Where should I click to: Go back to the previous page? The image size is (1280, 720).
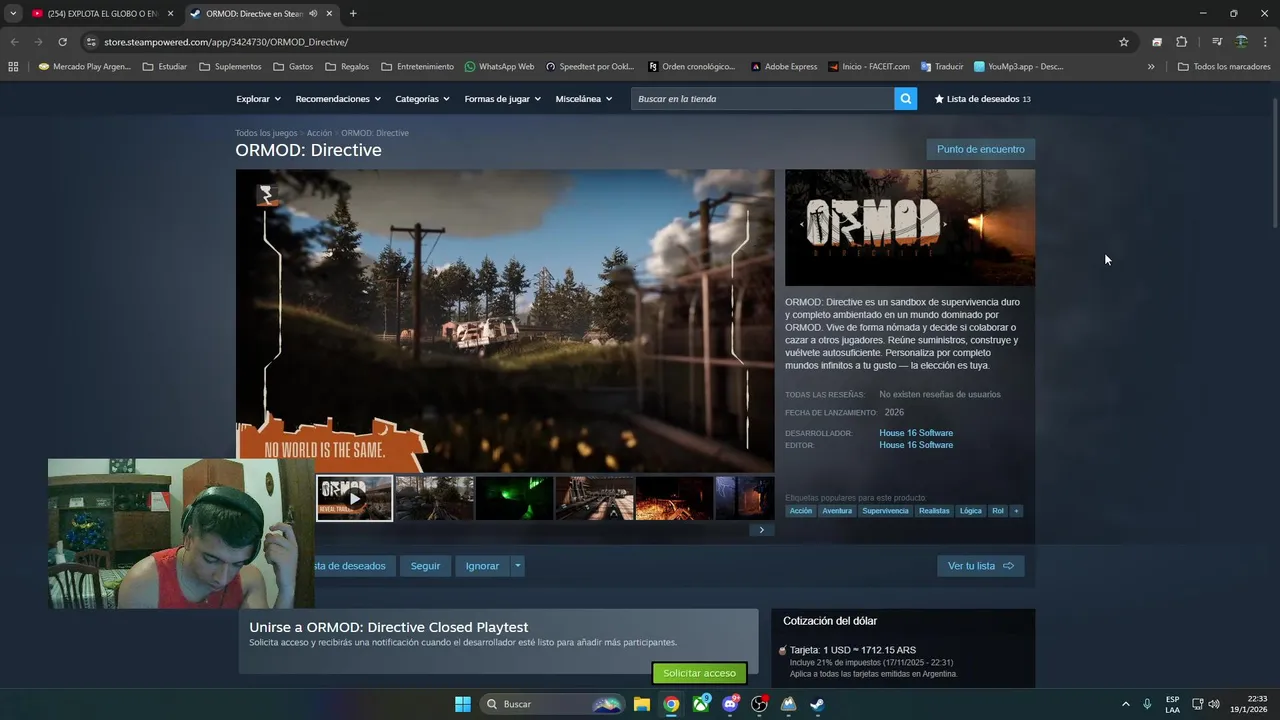pyautogui.click(x=14, y=42)
